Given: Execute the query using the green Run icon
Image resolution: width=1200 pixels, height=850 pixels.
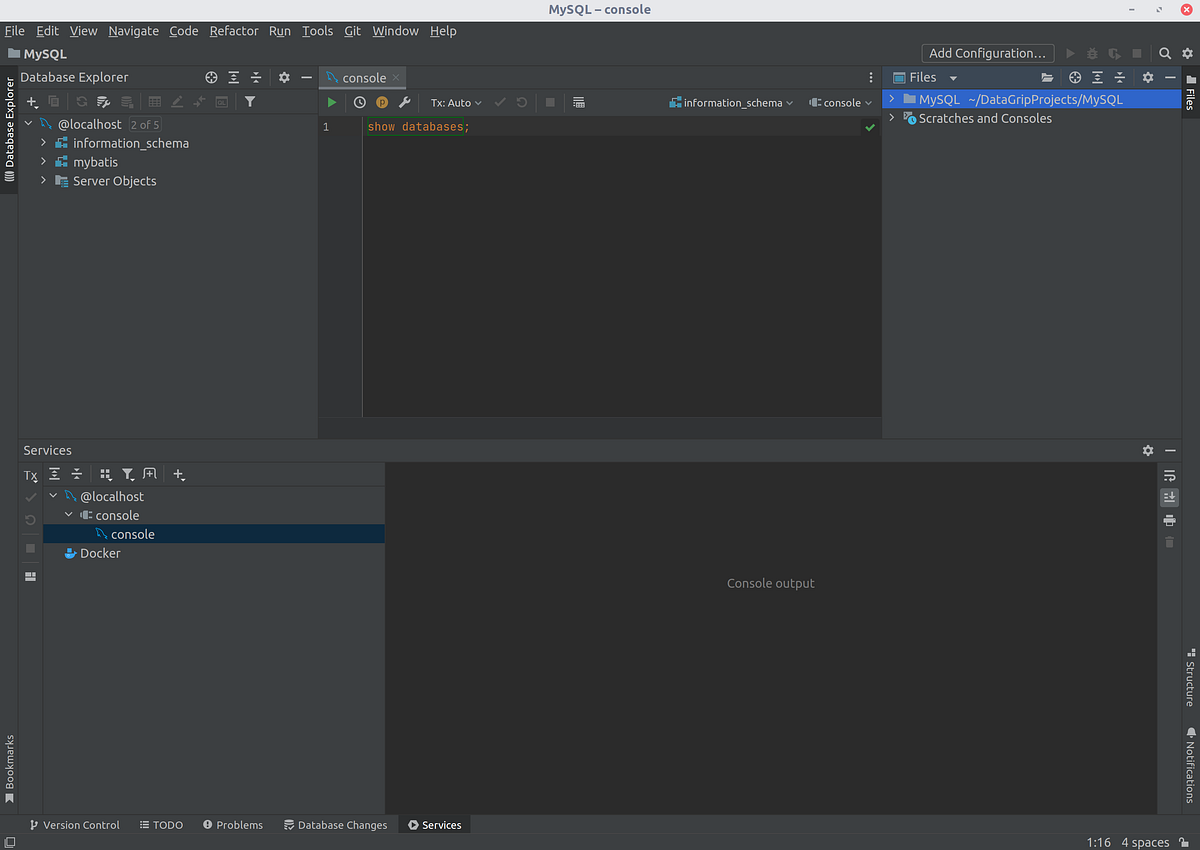Looking at the screenshot, I should 331,101.
